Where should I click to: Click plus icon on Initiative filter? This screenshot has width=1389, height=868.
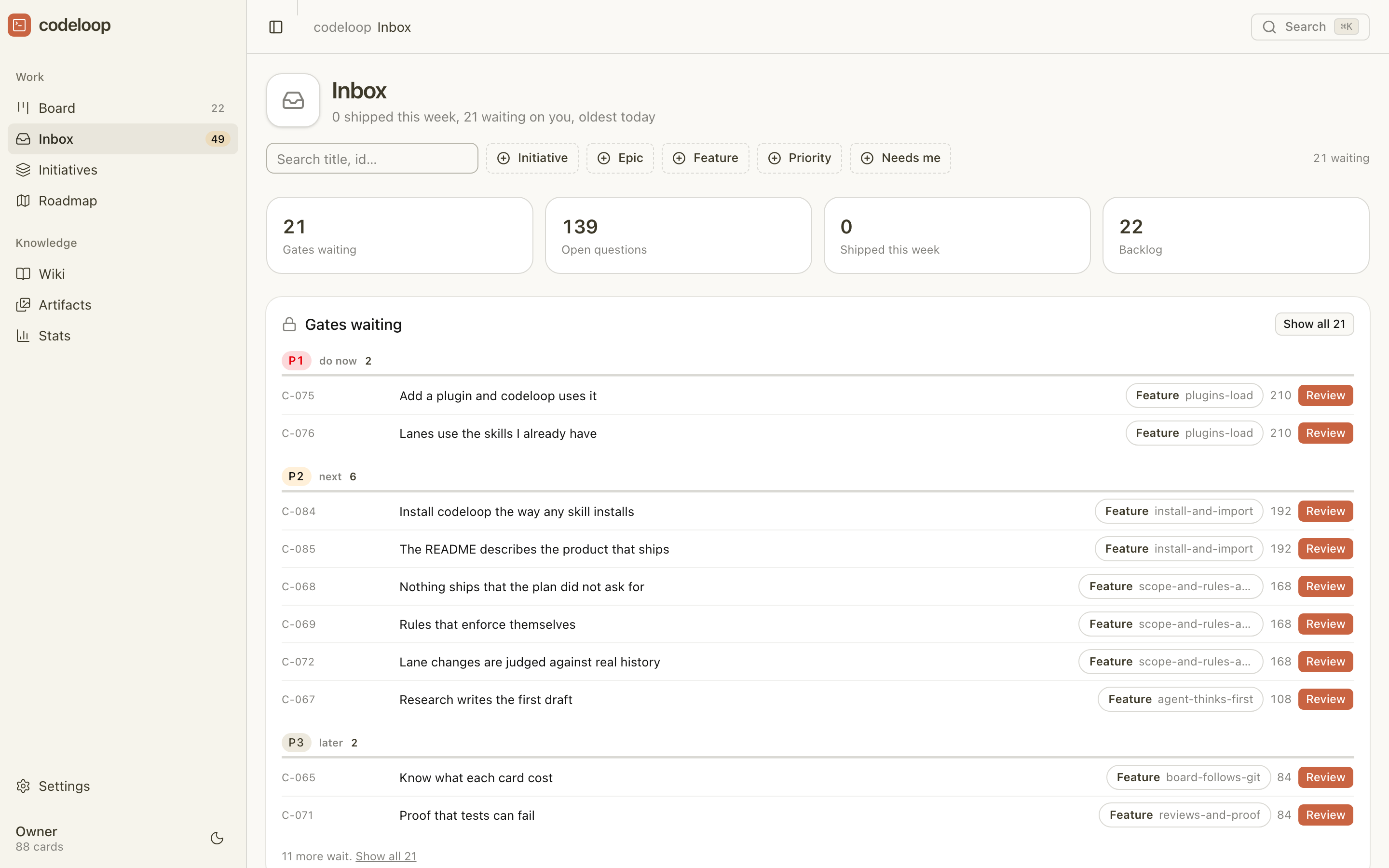point(504,158)
